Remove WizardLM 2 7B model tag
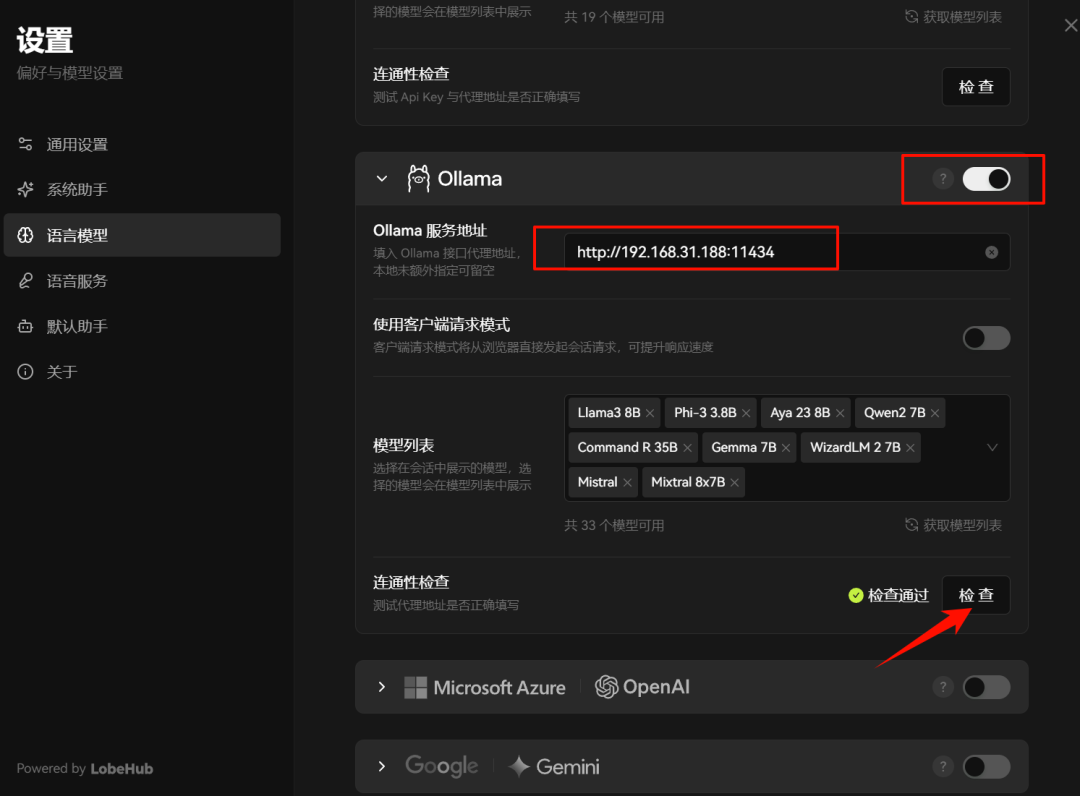The width and height of the screenshot is (1080, 796). 911,448
